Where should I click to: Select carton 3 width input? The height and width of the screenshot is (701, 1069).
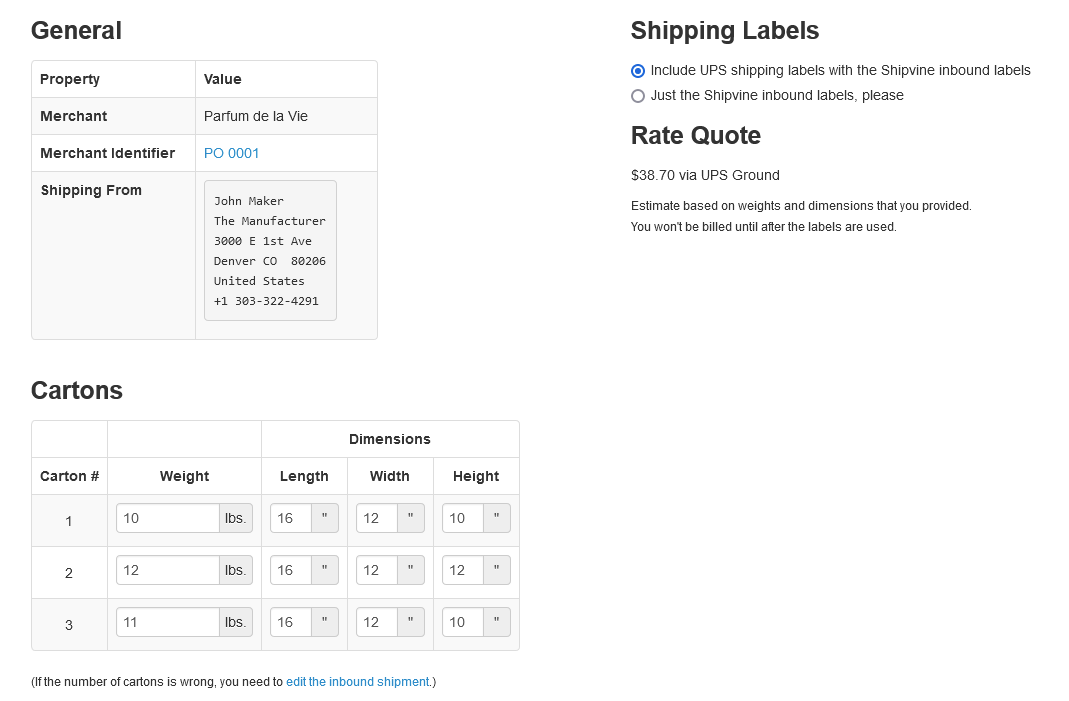377,622
